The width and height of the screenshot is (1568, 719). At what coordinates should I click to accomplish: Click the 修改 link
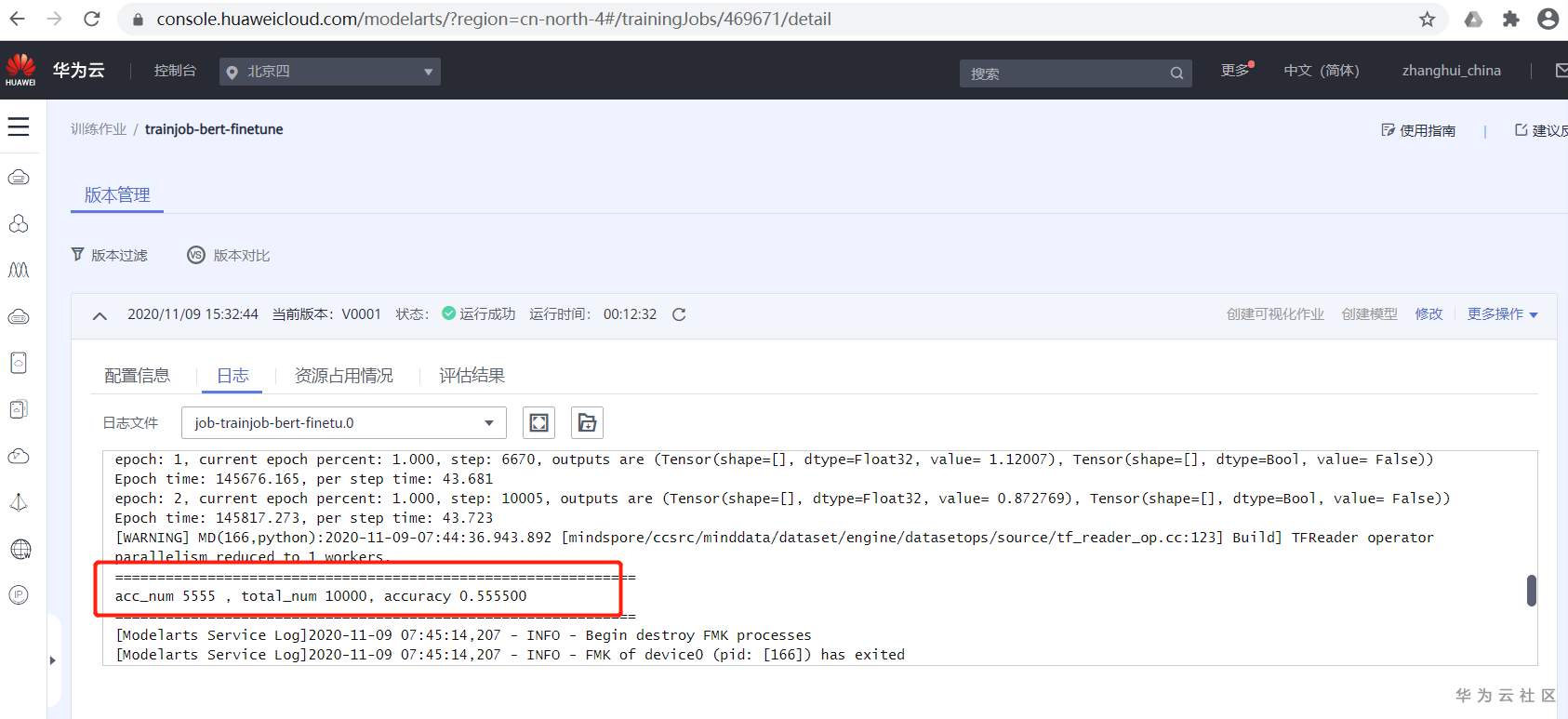1429,314
